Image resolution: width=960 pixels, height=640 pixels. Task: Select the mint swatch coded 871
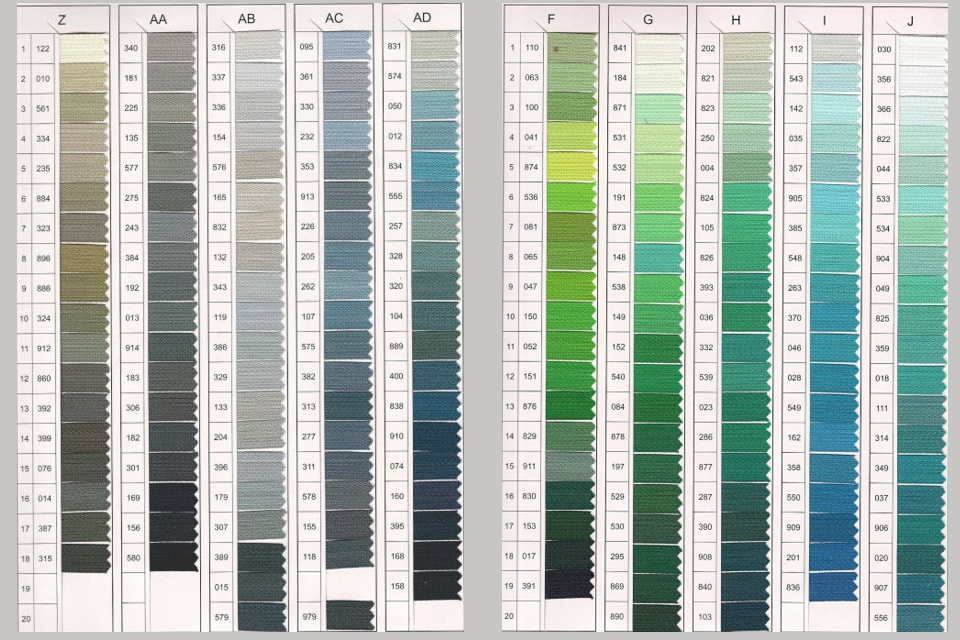pos(659,107)
